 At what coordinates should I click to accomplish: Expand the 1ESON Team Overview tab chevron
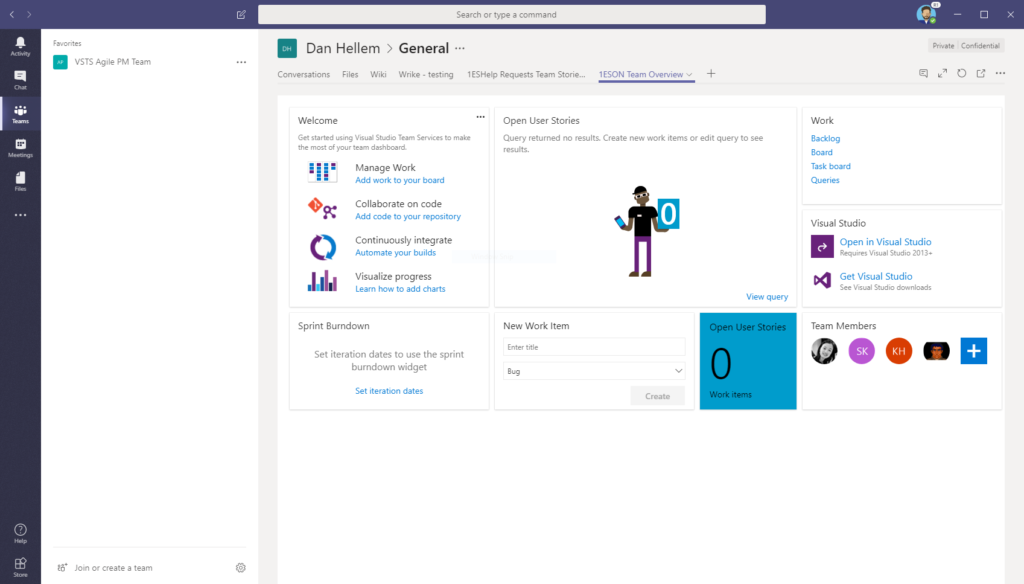pos(690,75)
